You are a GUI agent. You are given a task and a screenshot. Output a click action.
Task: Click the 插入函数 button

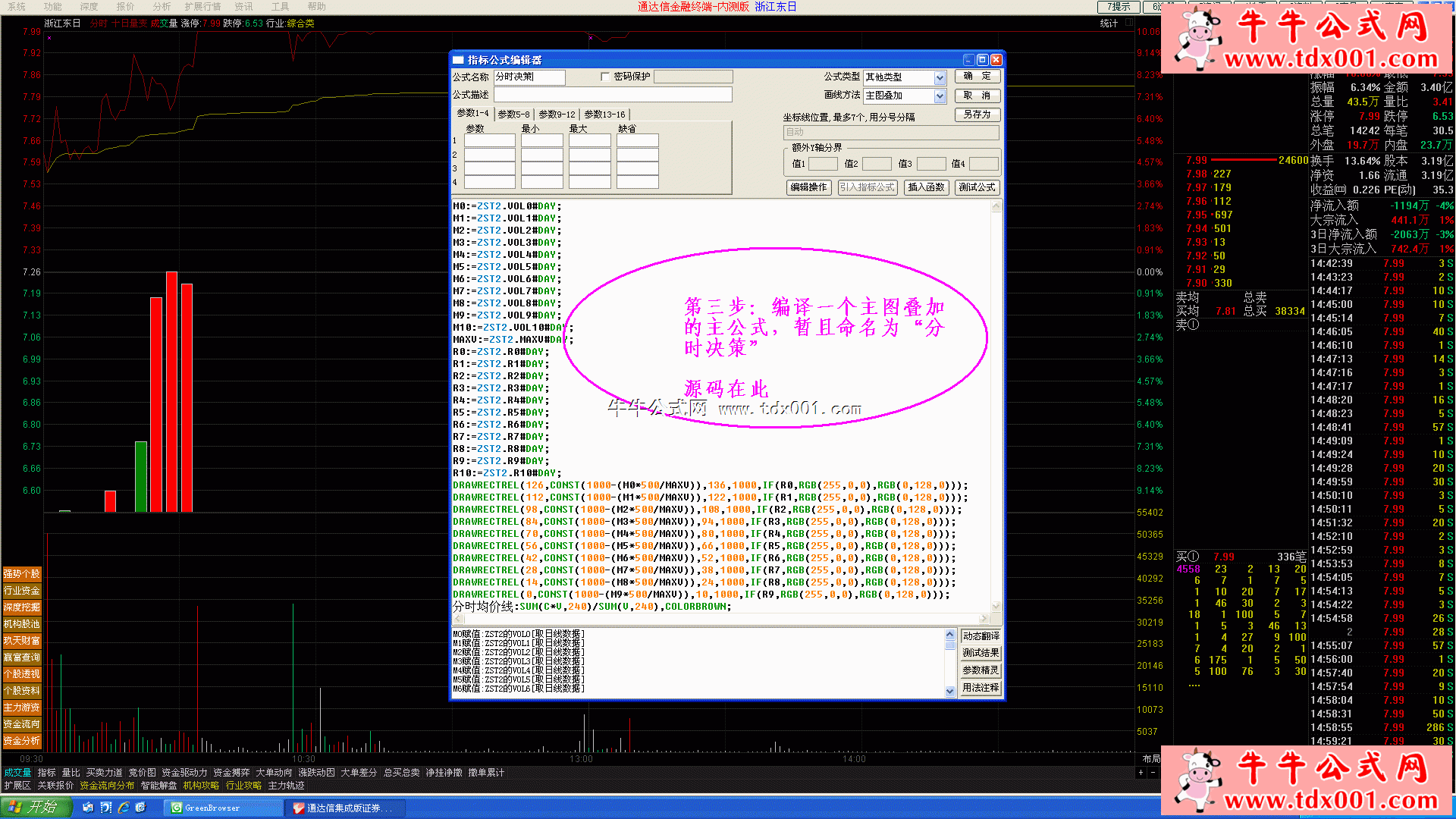[x=926, y=187]
